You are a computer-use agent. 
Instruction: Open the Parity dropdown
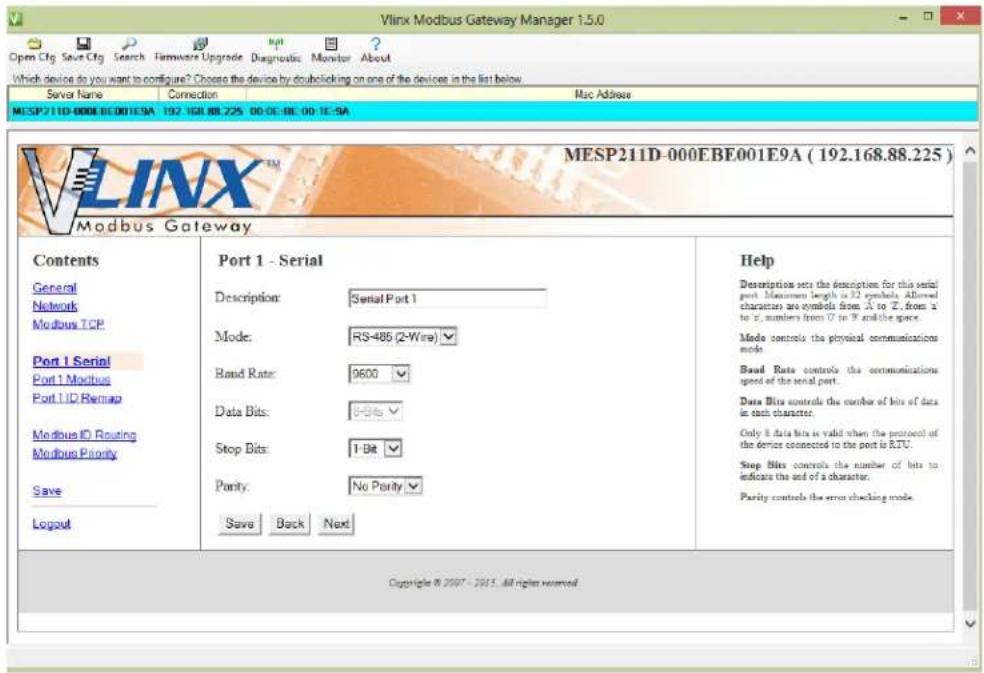[385, 486]
